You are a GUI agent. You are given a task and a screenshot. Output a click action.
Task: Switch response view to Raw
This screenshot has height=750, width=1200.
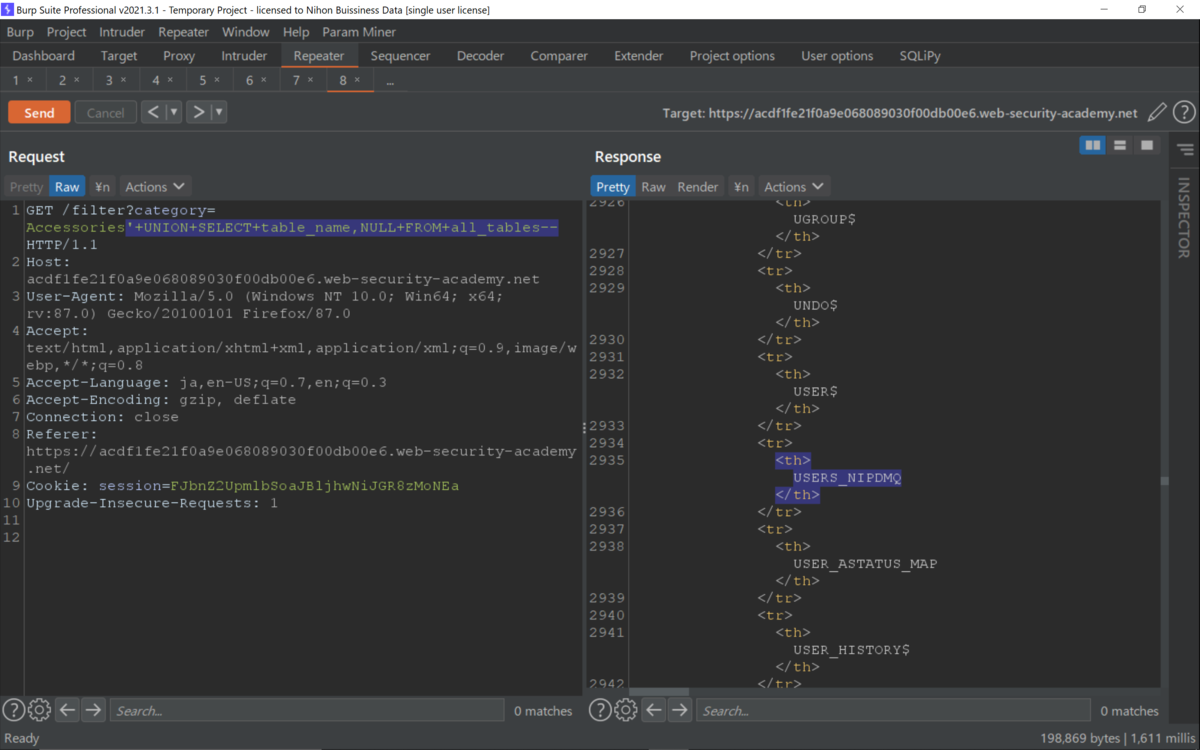tap(653, 187)
